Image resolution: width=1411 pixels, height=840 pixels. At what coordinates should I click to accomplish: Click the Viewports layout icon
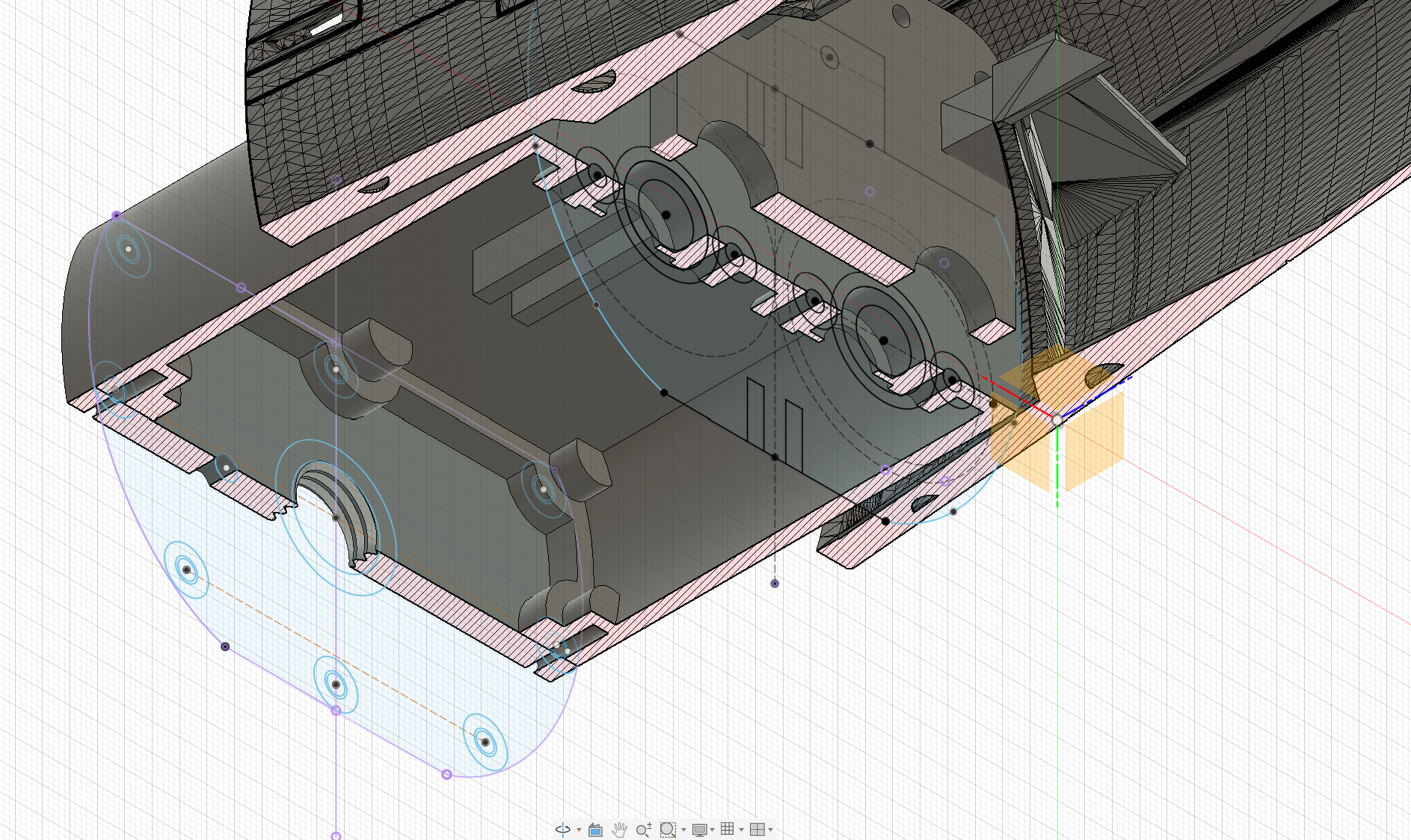[x=757, y=830]
